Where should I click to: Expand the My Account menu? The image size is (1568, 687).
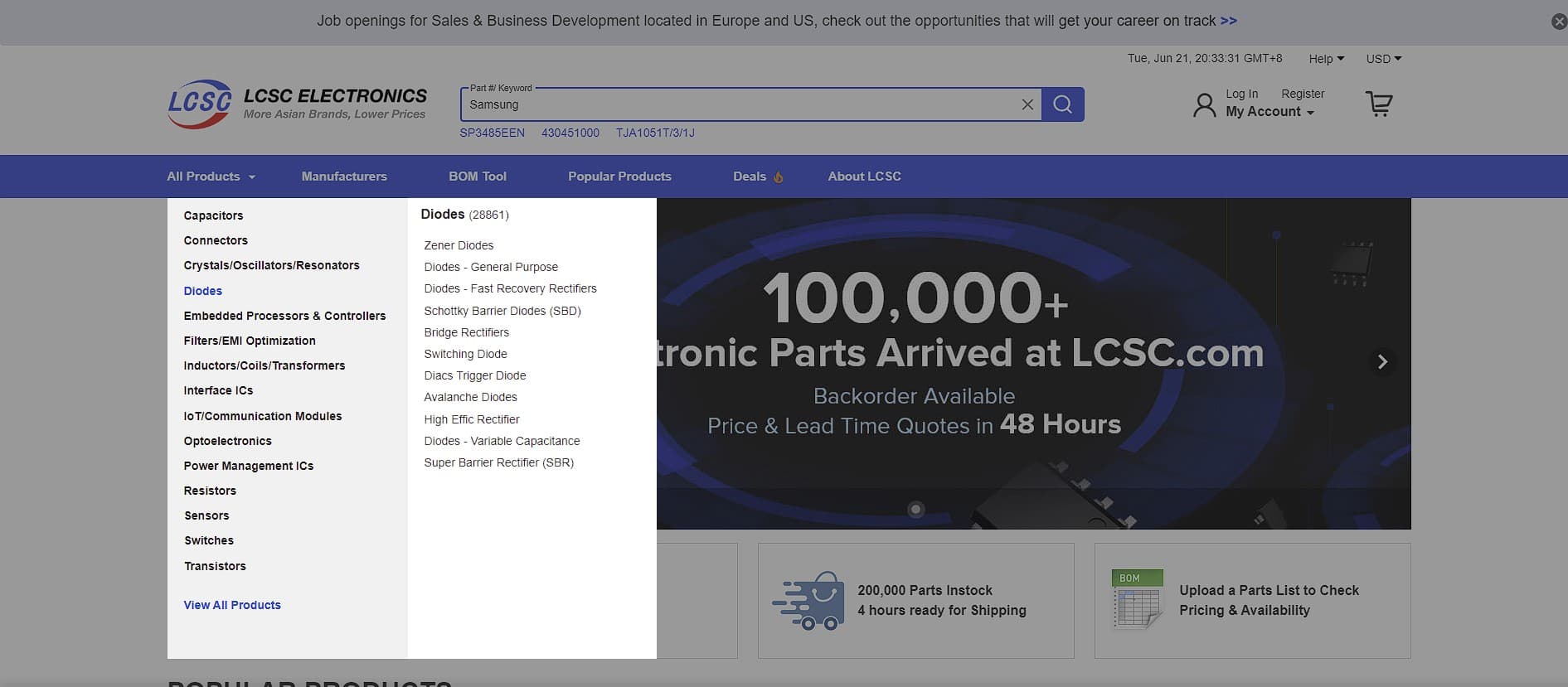pyautogui.click(x=1269, y=112)
